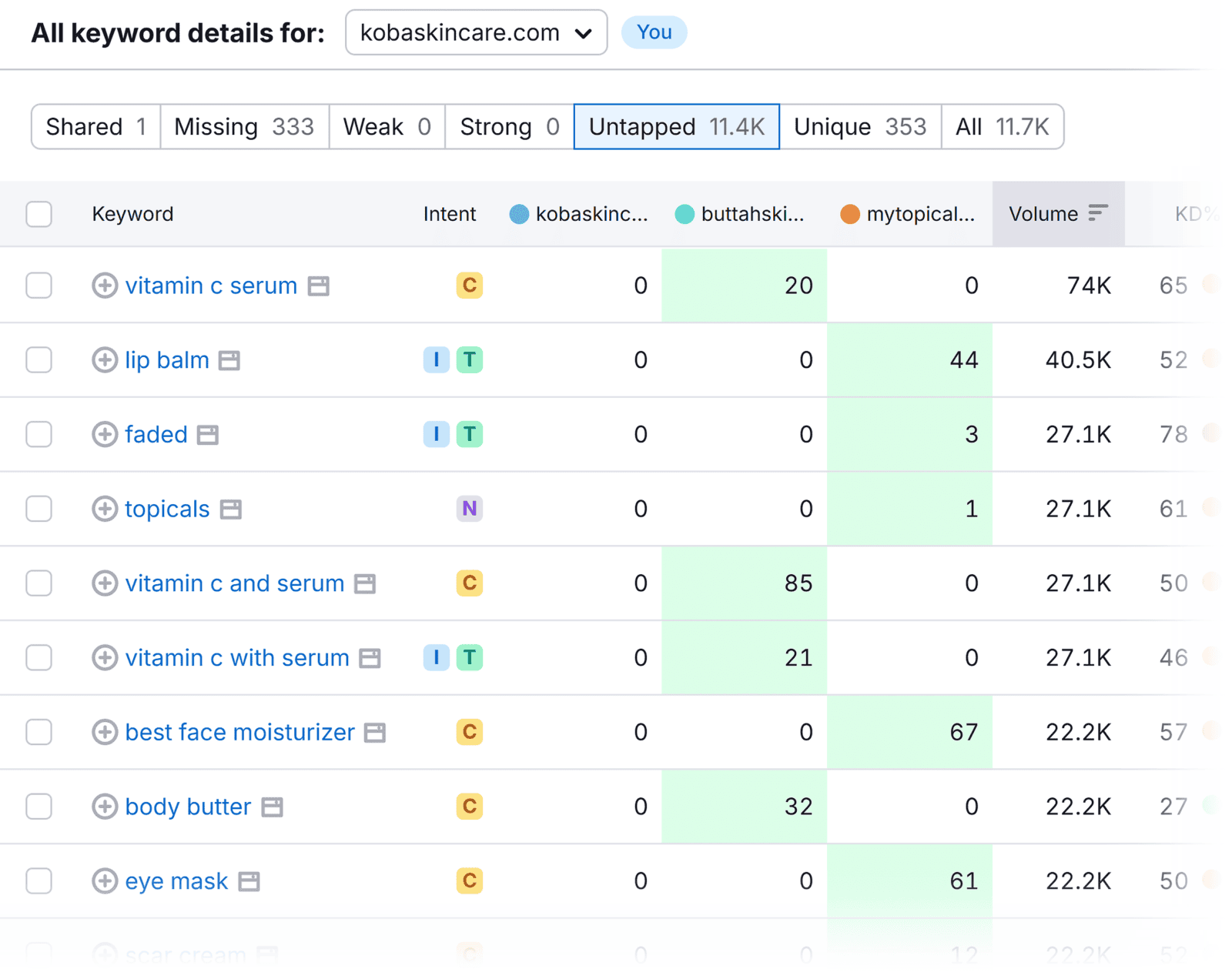Viewport: 1232px width, 979px height.
Task: Click plus icon next to 'lip balm'
Action: click(105, 359)
